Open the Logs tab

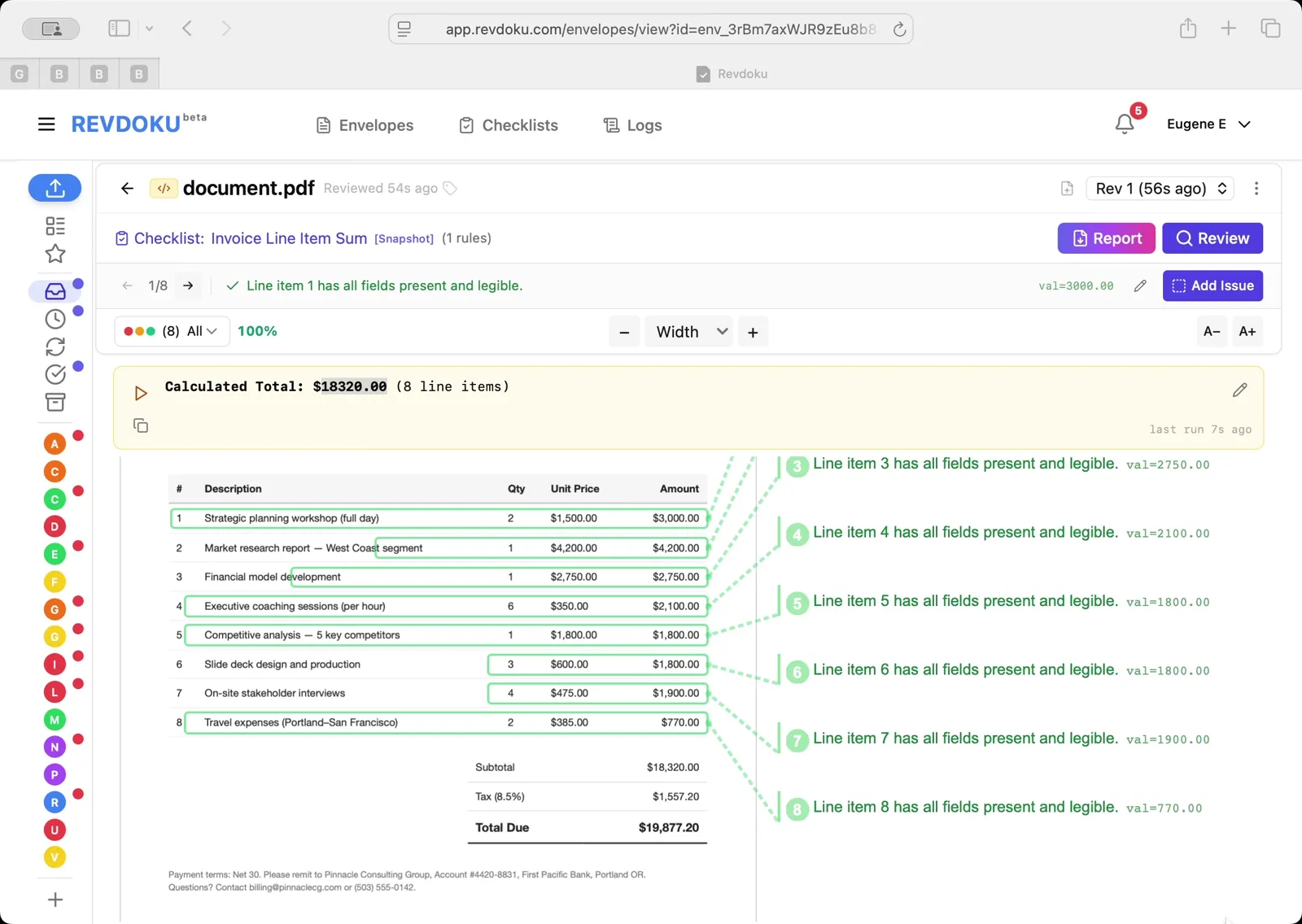coord(631,124)
